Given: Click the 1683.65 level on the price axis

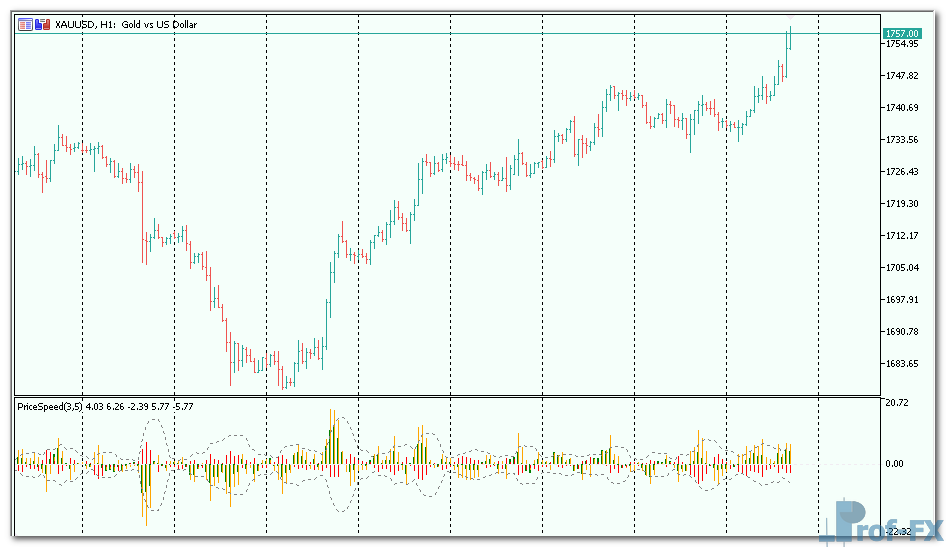Looking at the screenshot, I should click(x=902, y=364).
